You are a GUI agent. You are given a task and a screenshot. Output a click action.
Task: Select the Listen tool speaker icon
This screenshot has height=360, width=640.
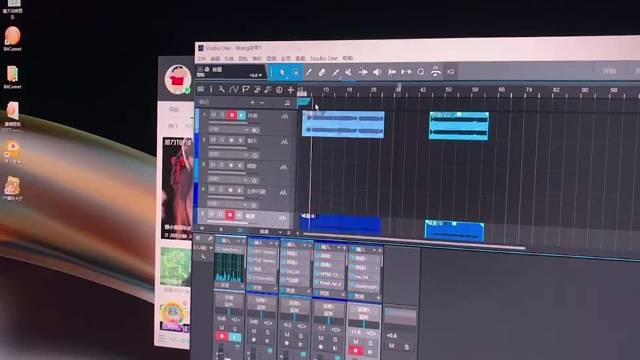click(377, 72)
